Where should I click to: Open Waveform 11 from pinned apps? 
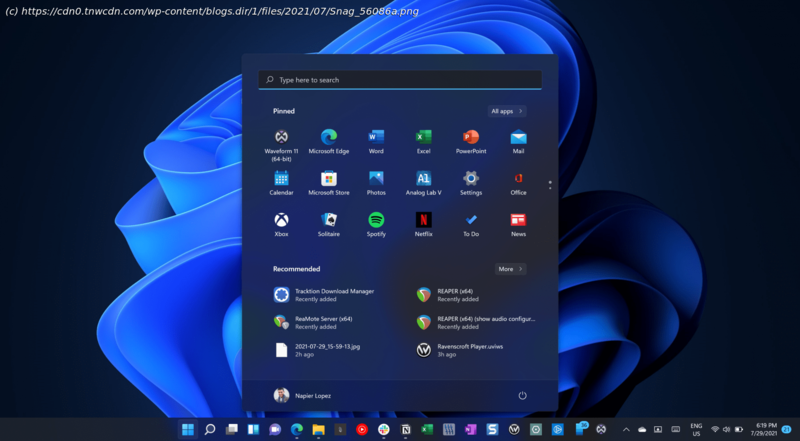coord(281,138)
